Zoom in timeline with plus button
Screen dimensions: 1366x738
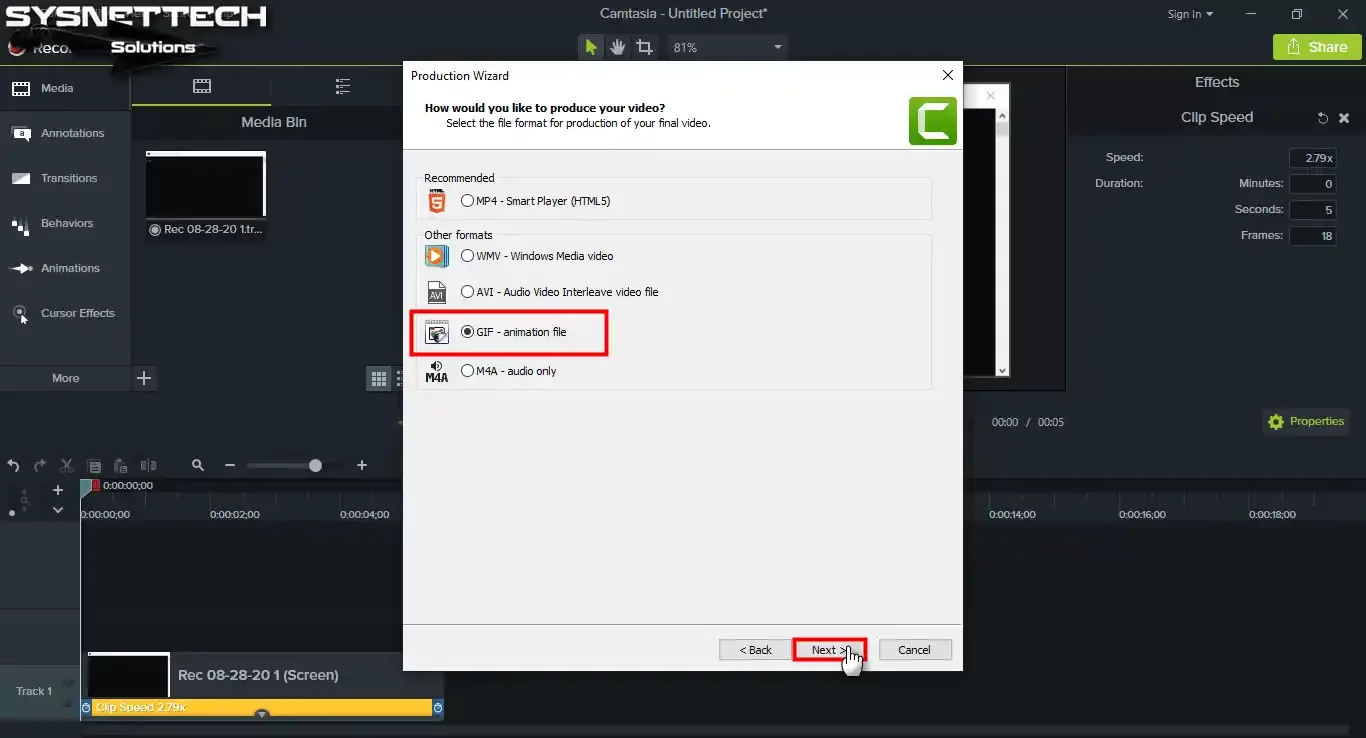click(362, 466)
